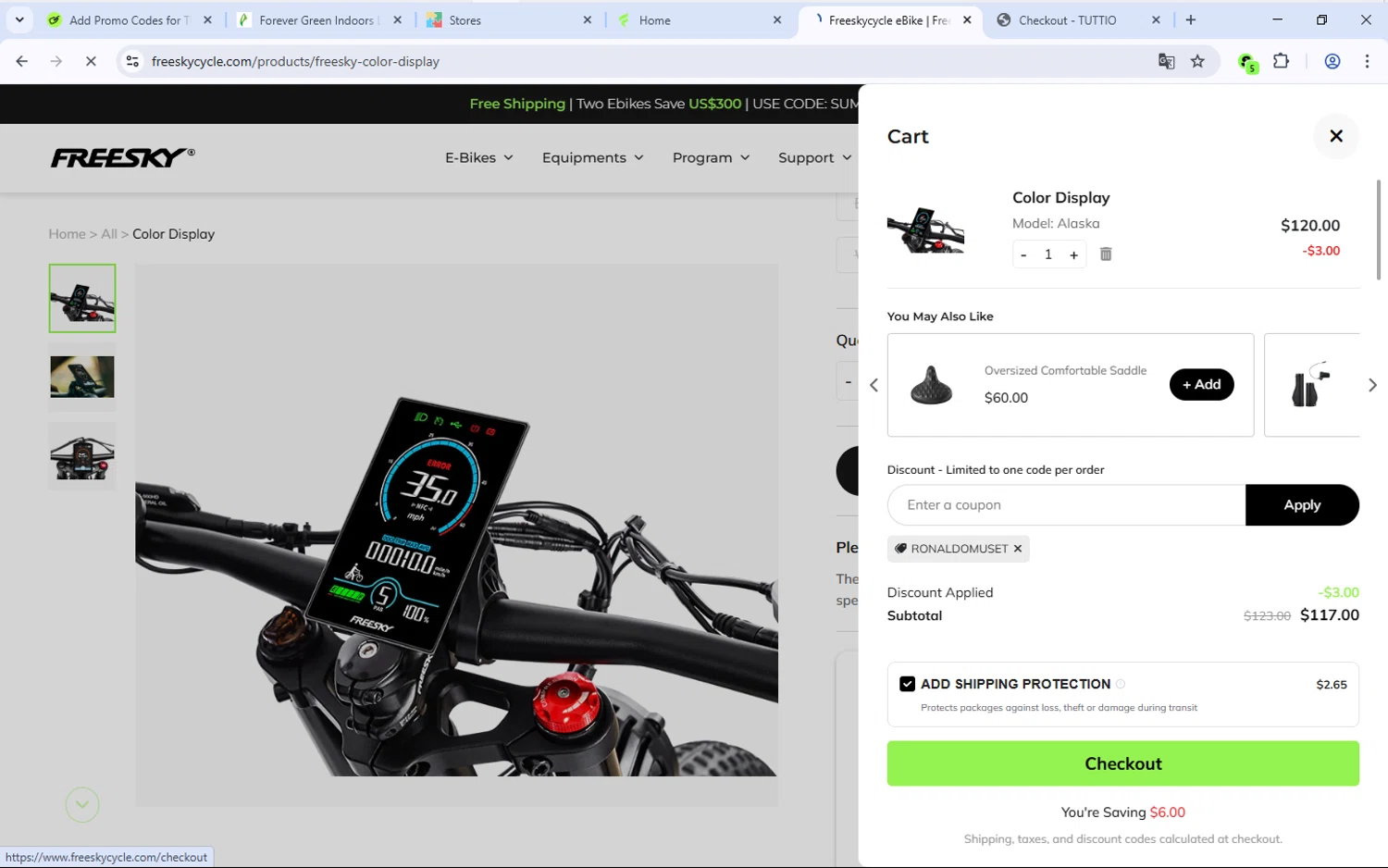Click the Color Display cart item image
Viewport: 1388px width, 868px height.
(925, 229)
